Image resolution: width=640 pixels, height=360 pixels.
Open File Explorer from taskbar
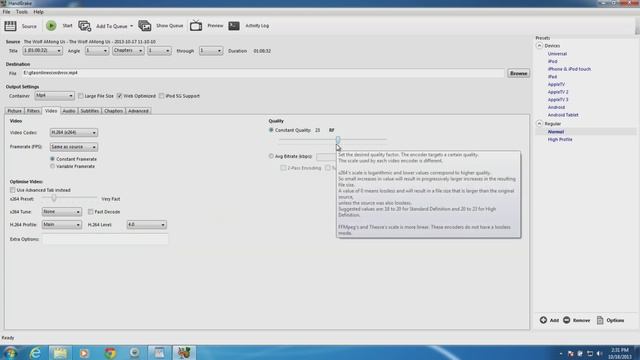click(60, 353)
